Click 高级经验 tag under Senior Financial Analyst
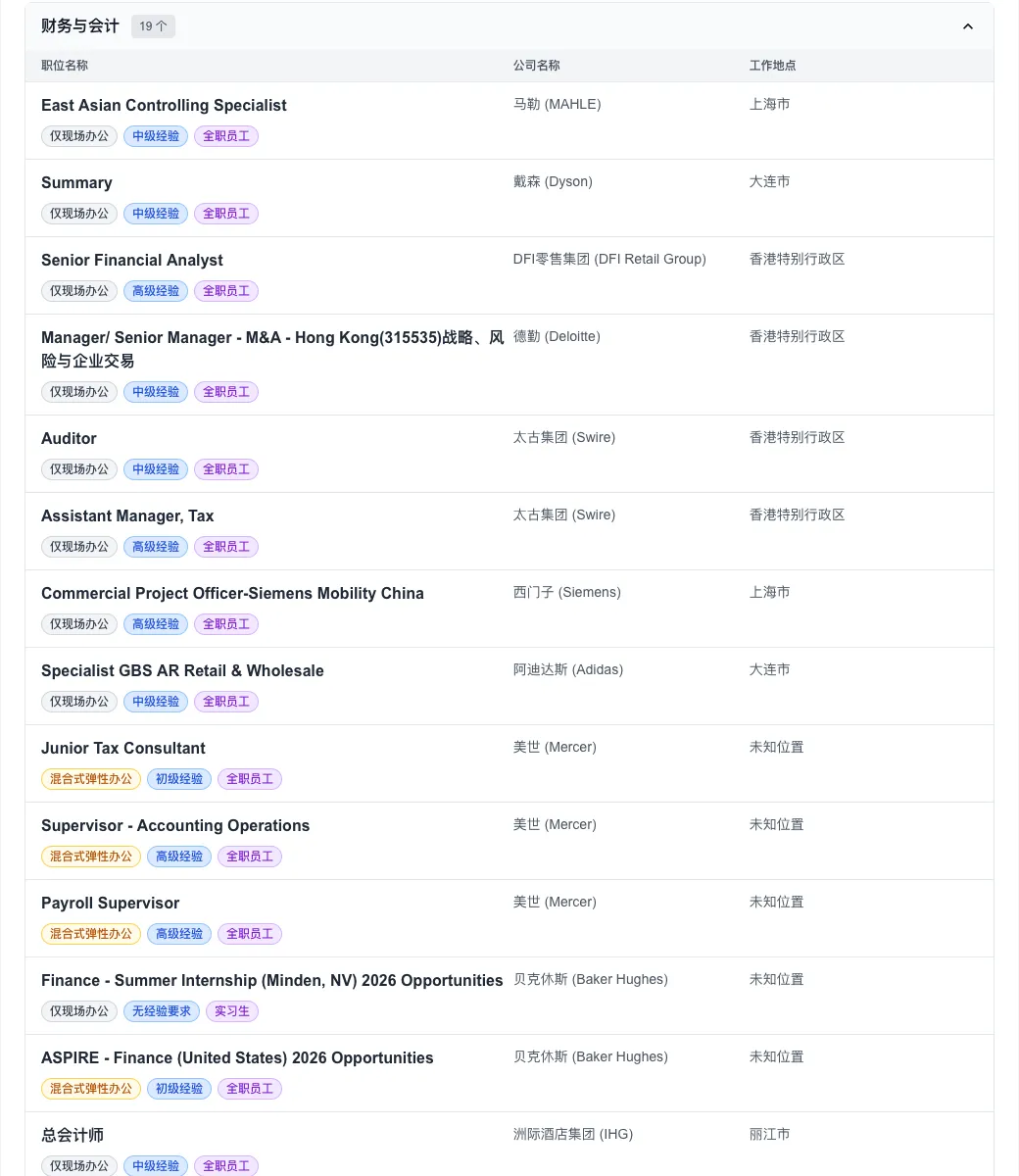 pyautogui.click(x=156, y=291)
